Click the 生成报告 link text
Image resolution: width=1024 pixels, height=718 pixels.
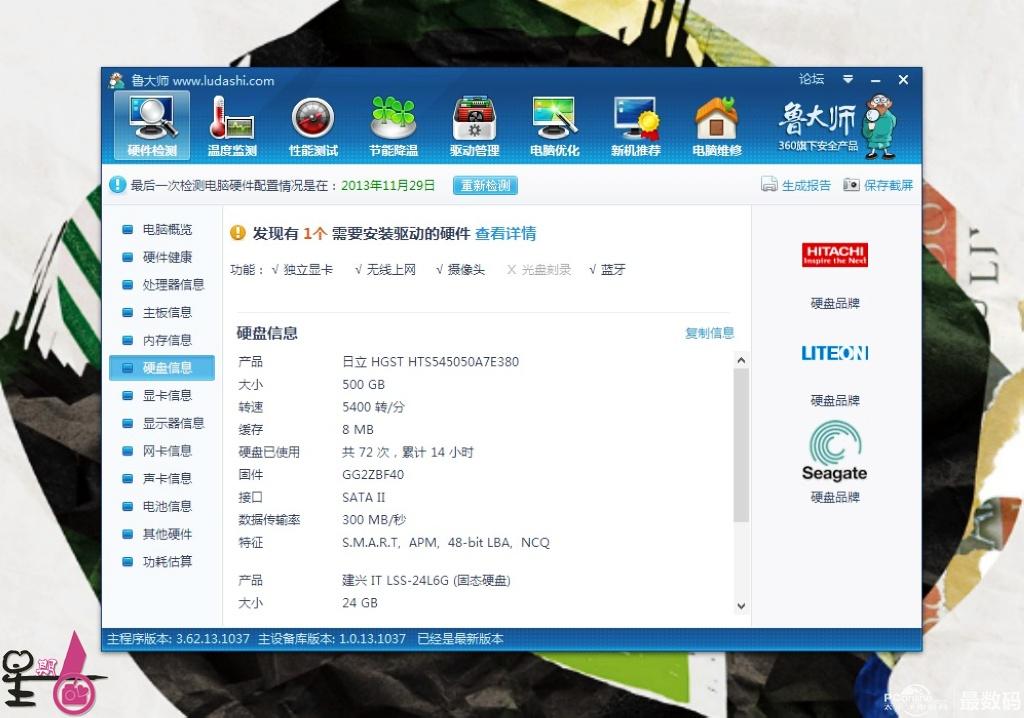806,186
